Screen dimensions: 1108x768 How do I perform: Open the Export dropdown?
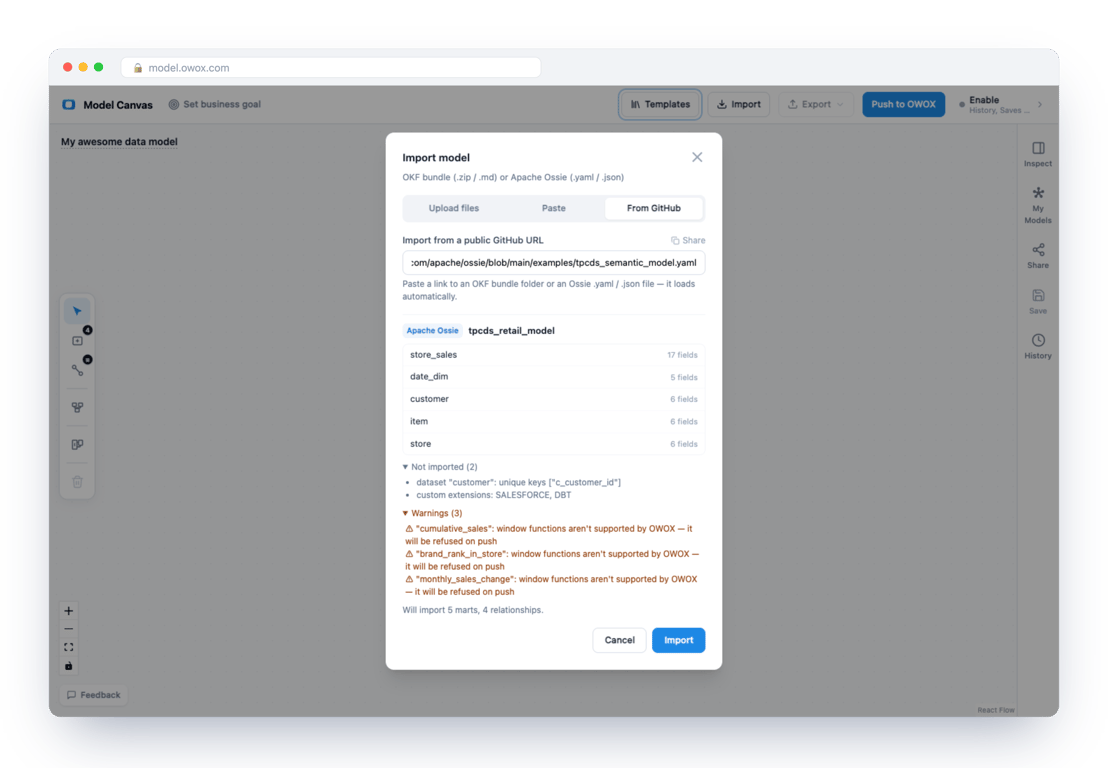click(x=815, y=104)
